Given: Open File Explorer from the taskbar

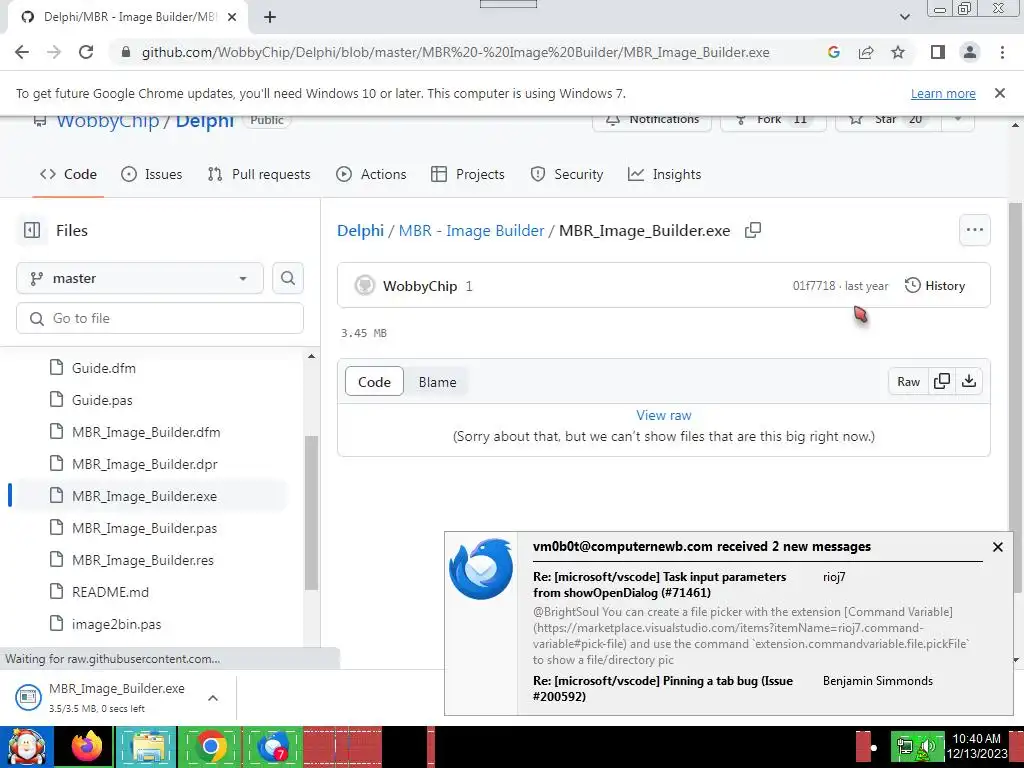Looking at the screenshot, I should 148,747.
